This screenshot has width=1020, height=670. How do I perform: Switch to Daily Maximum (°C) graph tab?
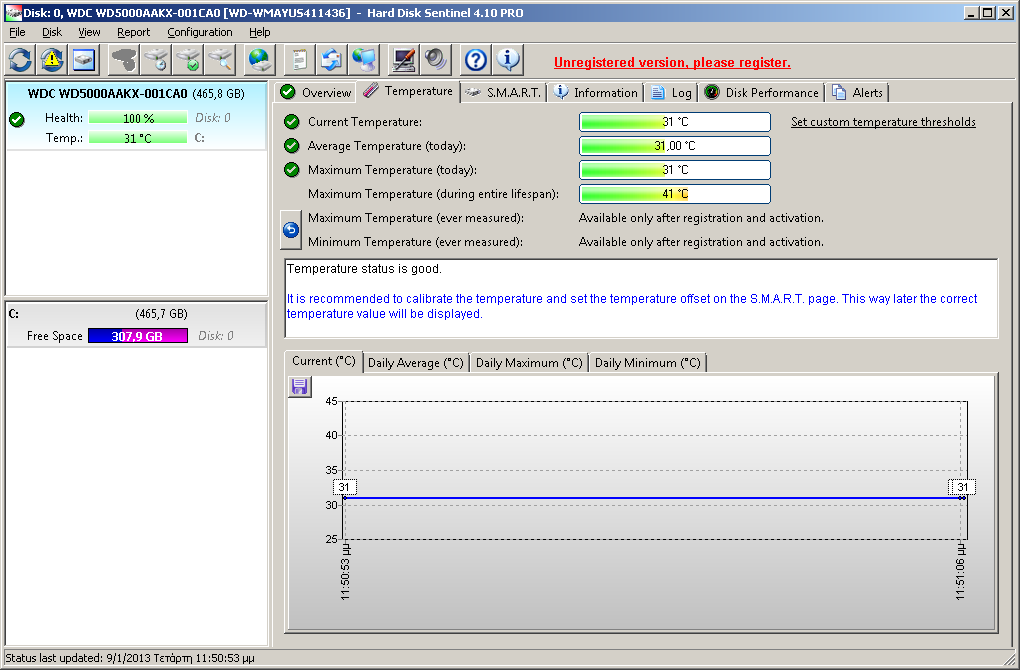(x=529, y=363)
